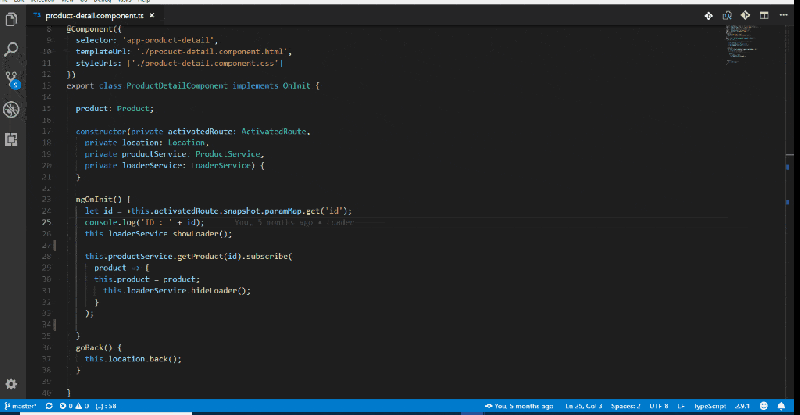Click 'this.loaderService.hideLoader();' on line 31
Image resolution: width=800 pixels, height=415 pixels.
pos(177,290)
